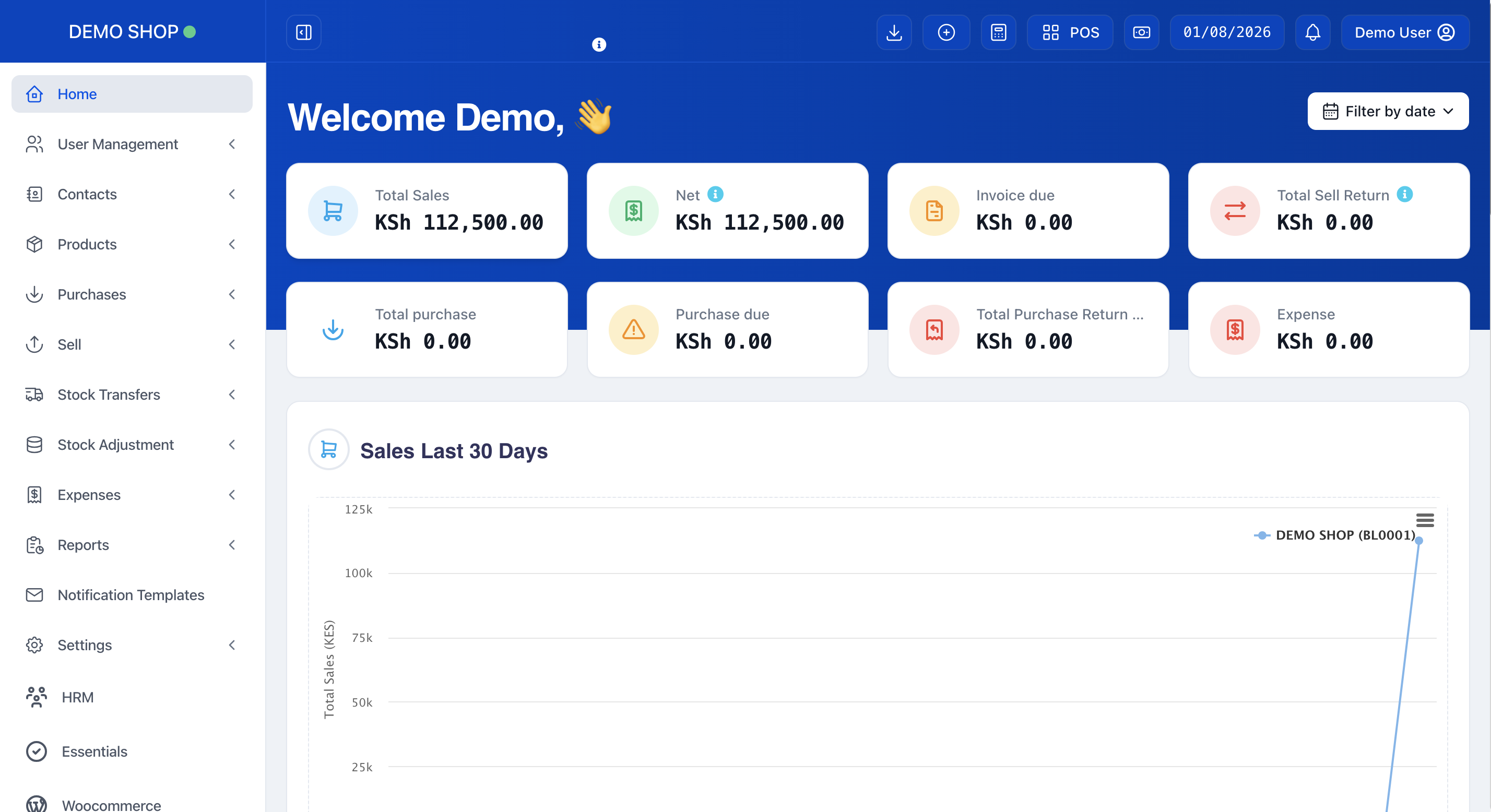Click the Demo User profile button
This screenshot has height=812, width=1491.
coord(1404,32)
